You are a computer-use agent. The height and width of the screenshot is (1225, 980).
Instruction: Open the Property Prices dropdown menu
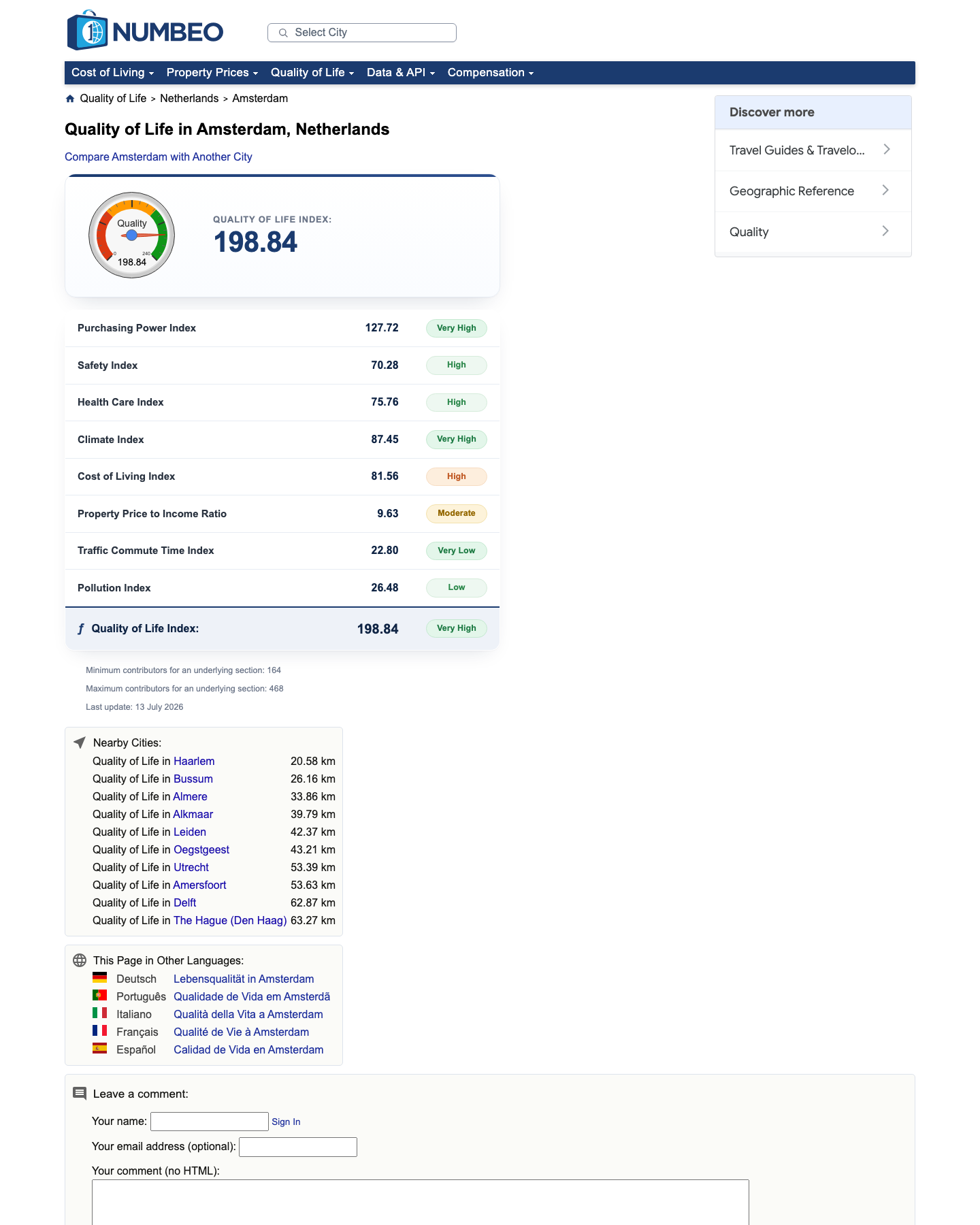pyautogui.click(x=212, y=73)
